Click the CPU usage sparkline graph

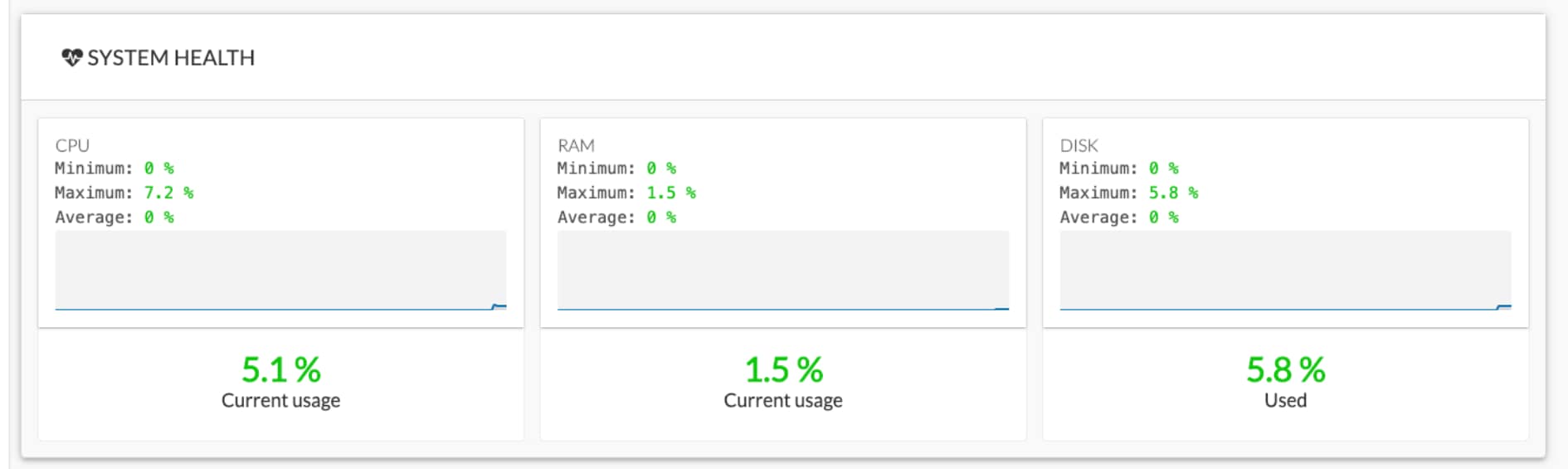pos(280,271)
